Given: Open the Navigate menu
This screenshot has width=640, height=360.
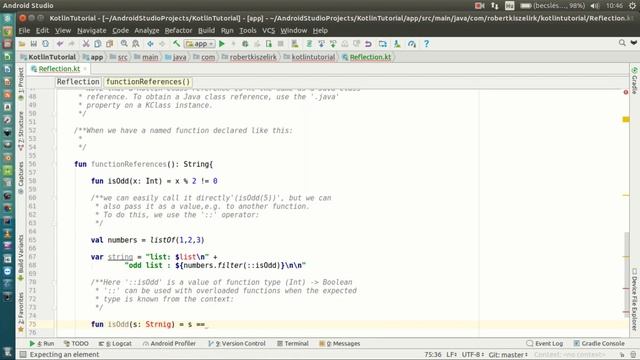Looking at the screenshot, I should click(x=91, y=31).
